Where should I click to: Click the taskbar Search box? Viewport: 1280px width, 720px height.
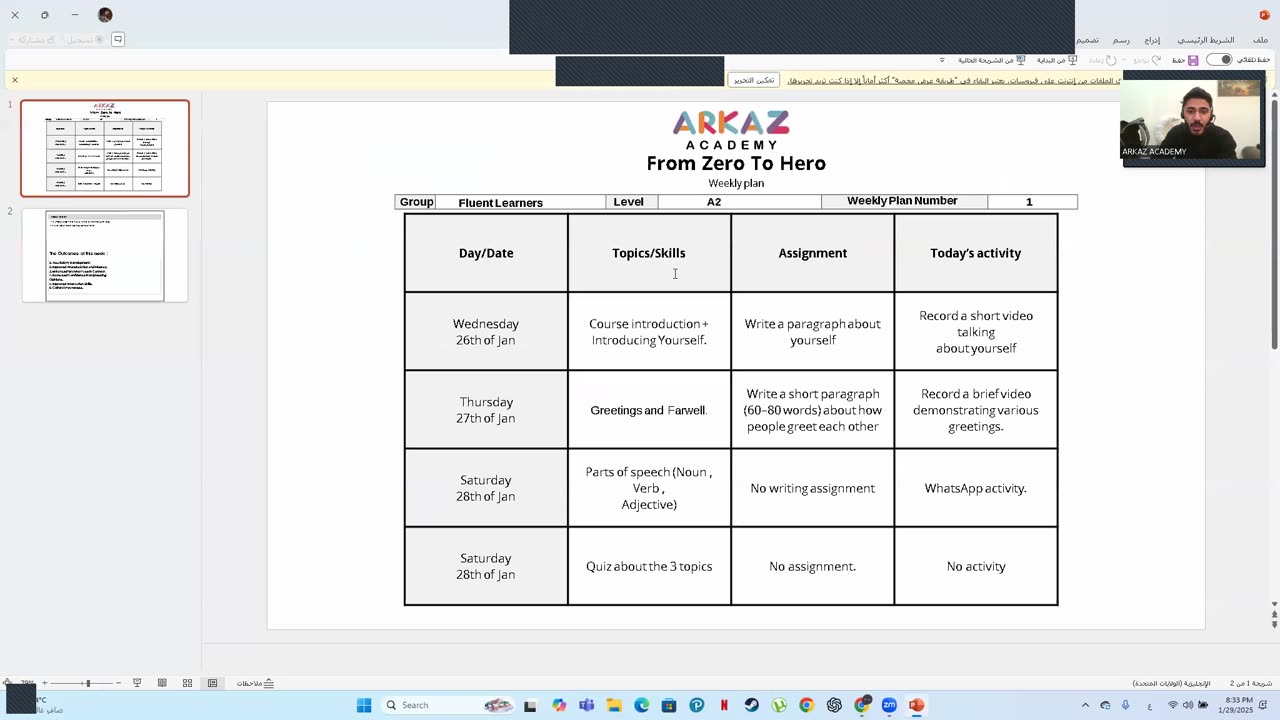coord(449,705)
